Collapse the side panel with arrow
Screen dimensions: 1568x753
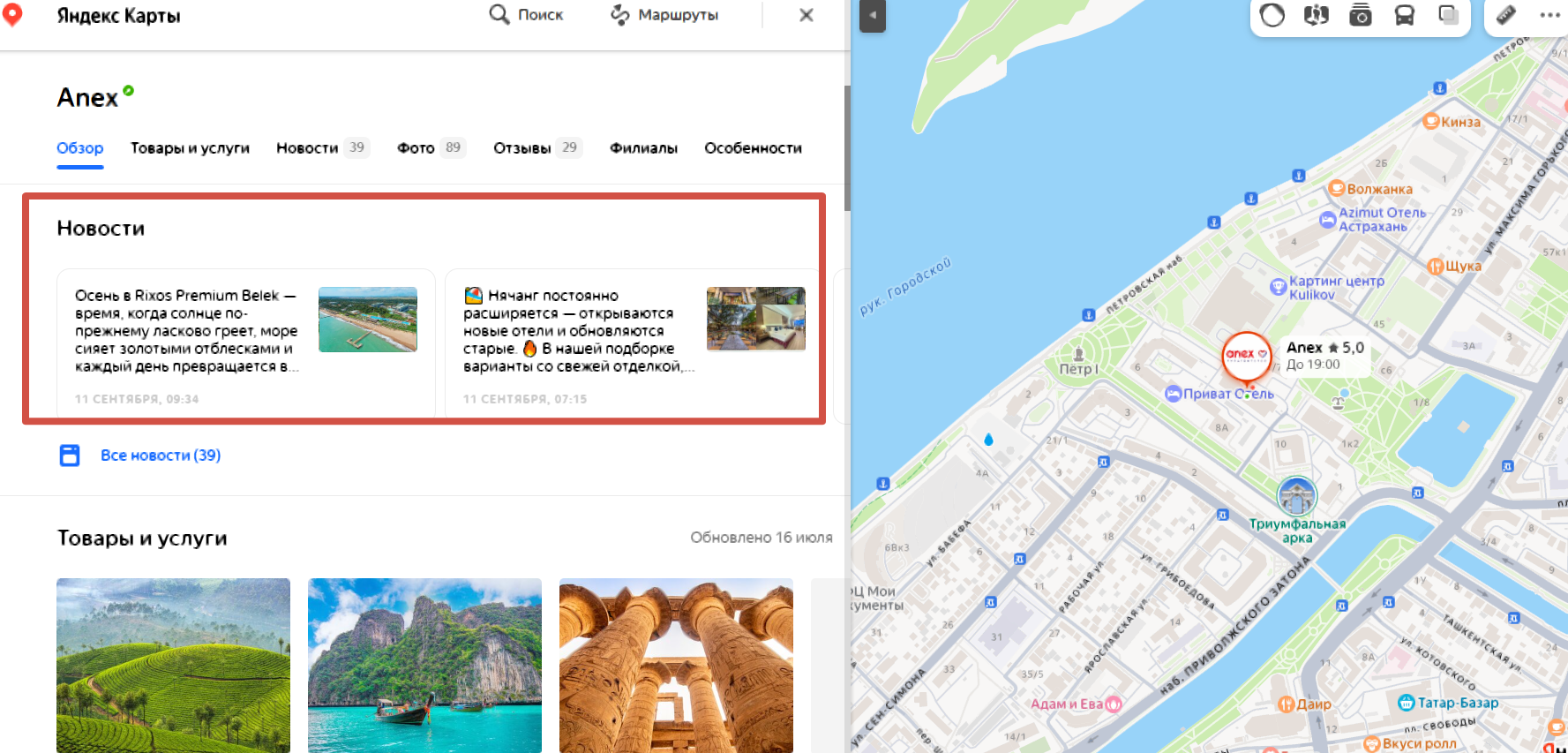(x=872, y=15)
